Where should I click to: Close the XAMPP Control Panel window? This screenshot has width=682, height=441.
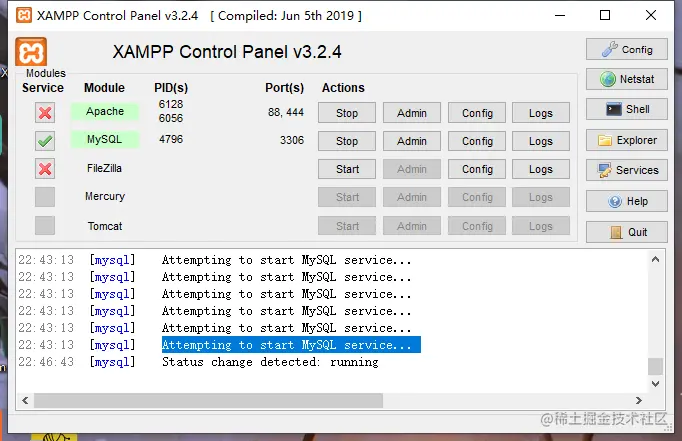point(651,15)
